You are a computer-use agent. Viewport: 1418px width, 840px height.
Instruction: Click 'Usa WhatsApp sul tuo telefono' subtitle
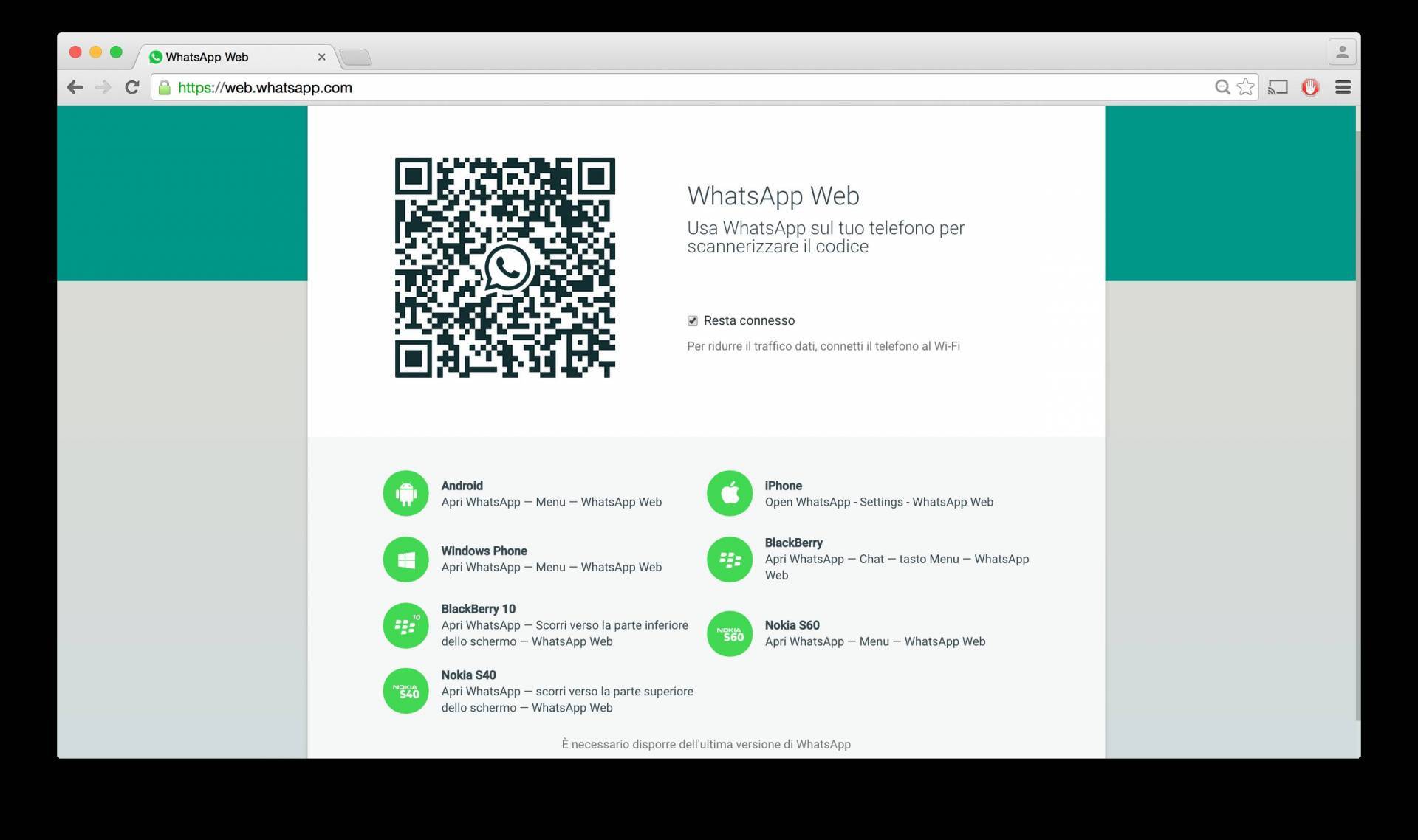pos(826,237)
